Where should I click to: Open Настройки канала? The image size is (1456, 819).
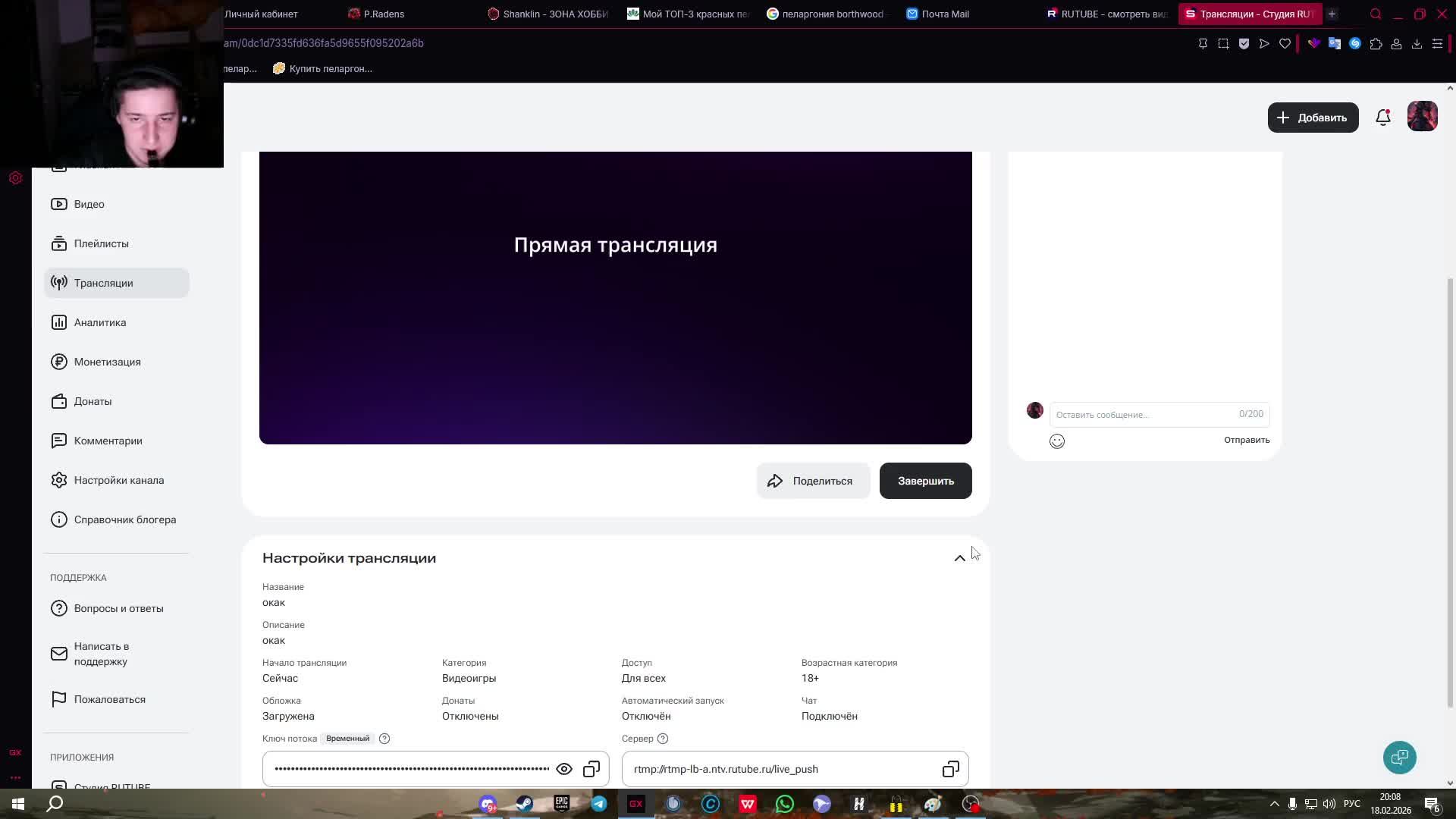(118, 480)
